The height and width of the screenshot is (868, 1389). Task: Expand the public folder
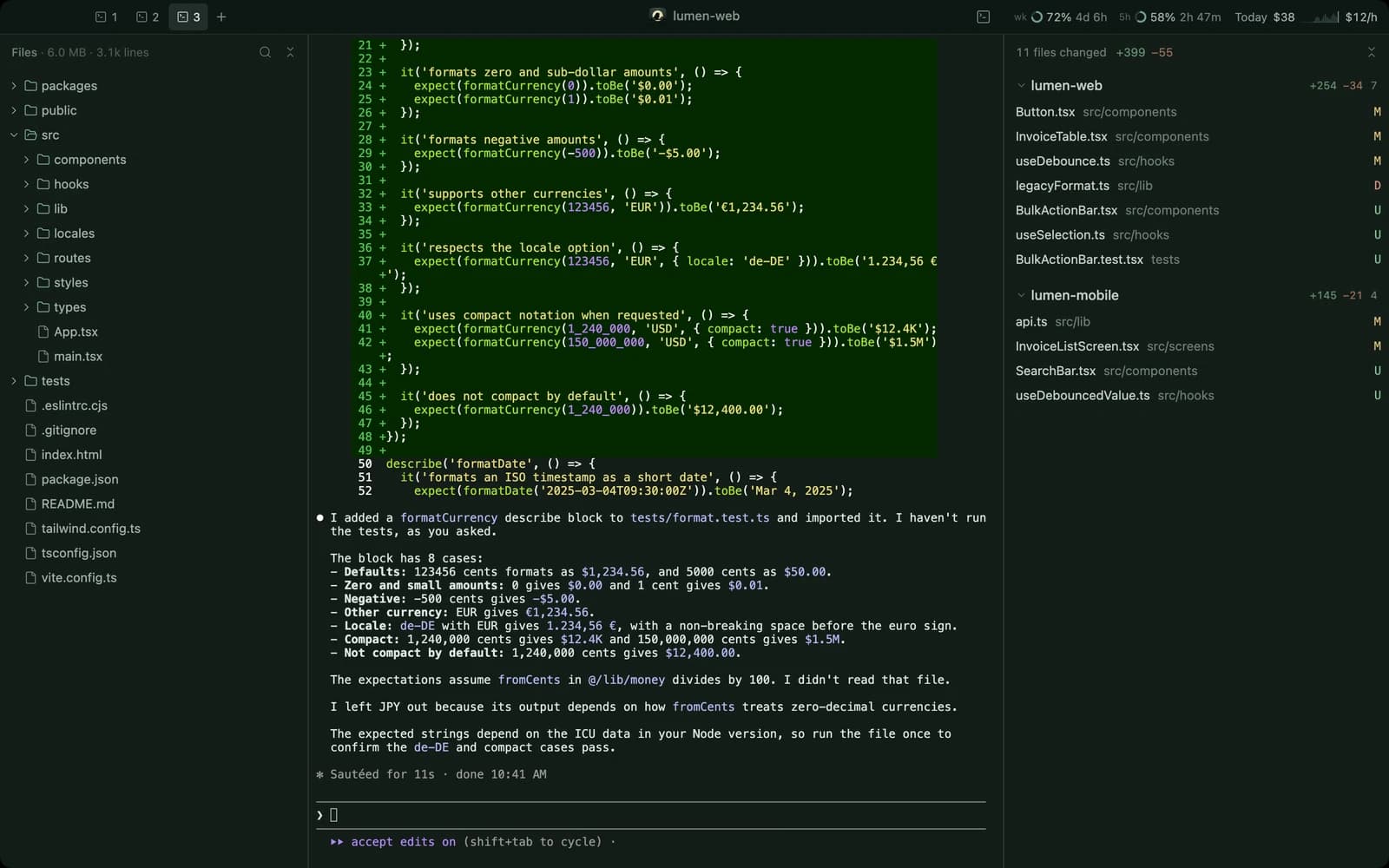pos(154,110)
